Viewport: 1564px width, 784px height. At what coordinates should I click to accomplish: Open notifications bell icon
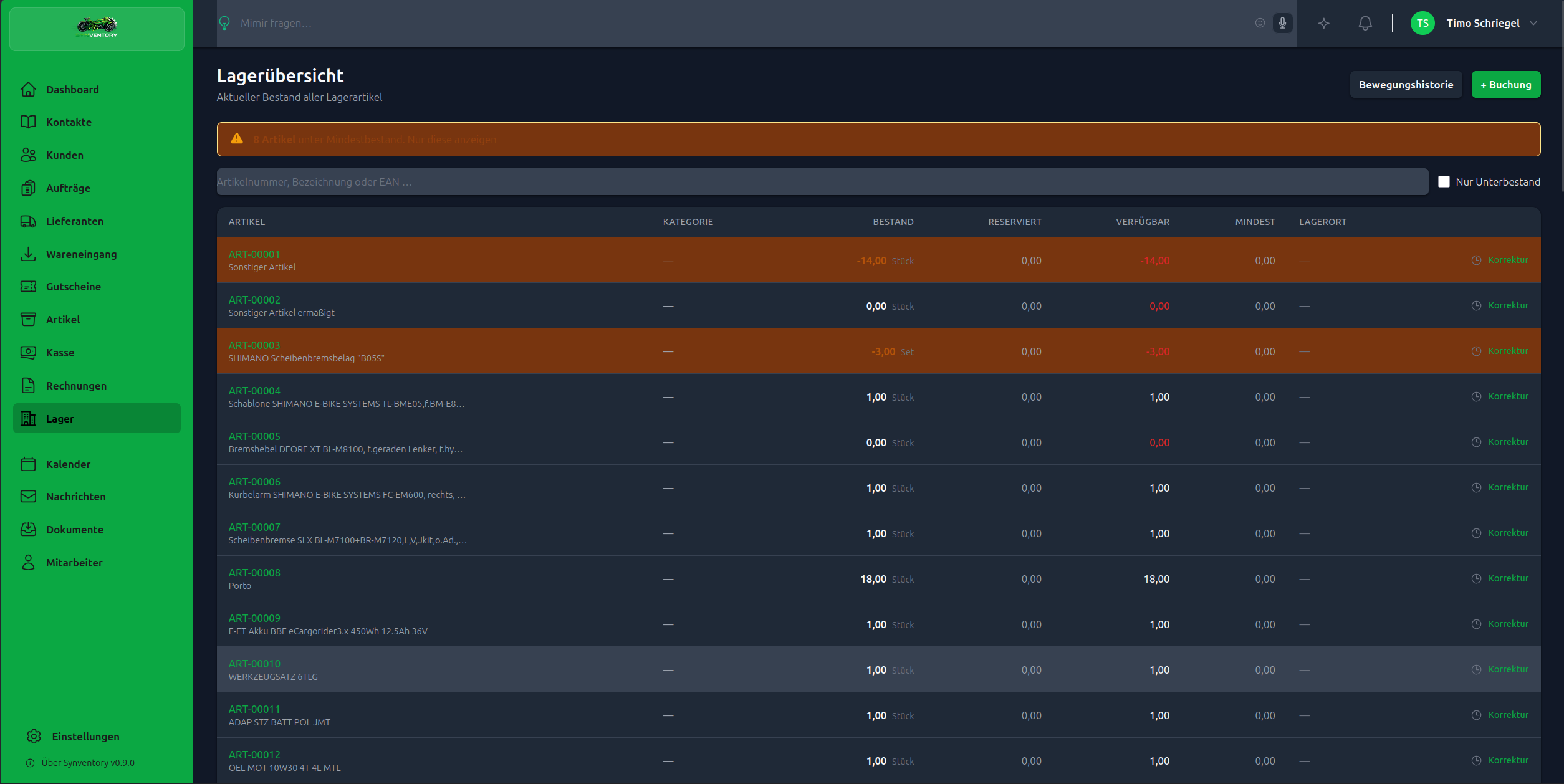click(1365, 23)
